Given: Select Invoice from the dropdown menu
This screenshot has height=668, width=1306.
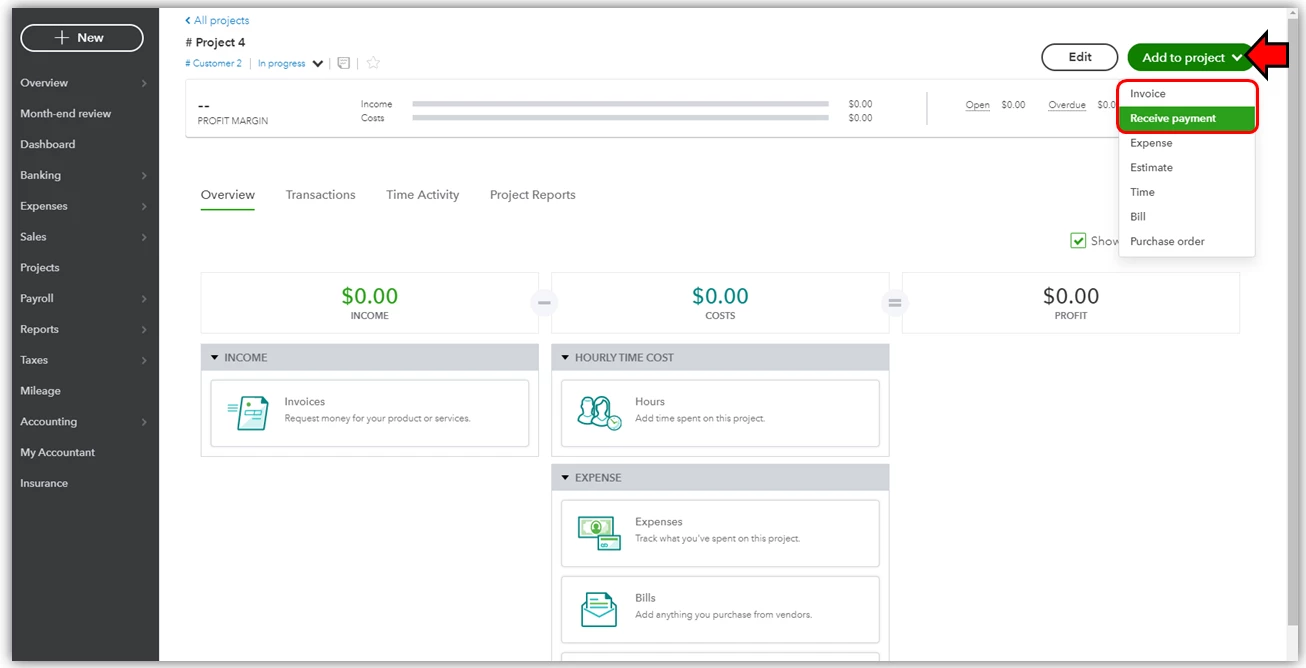Looking at the screenshot, I should 1186,94.
